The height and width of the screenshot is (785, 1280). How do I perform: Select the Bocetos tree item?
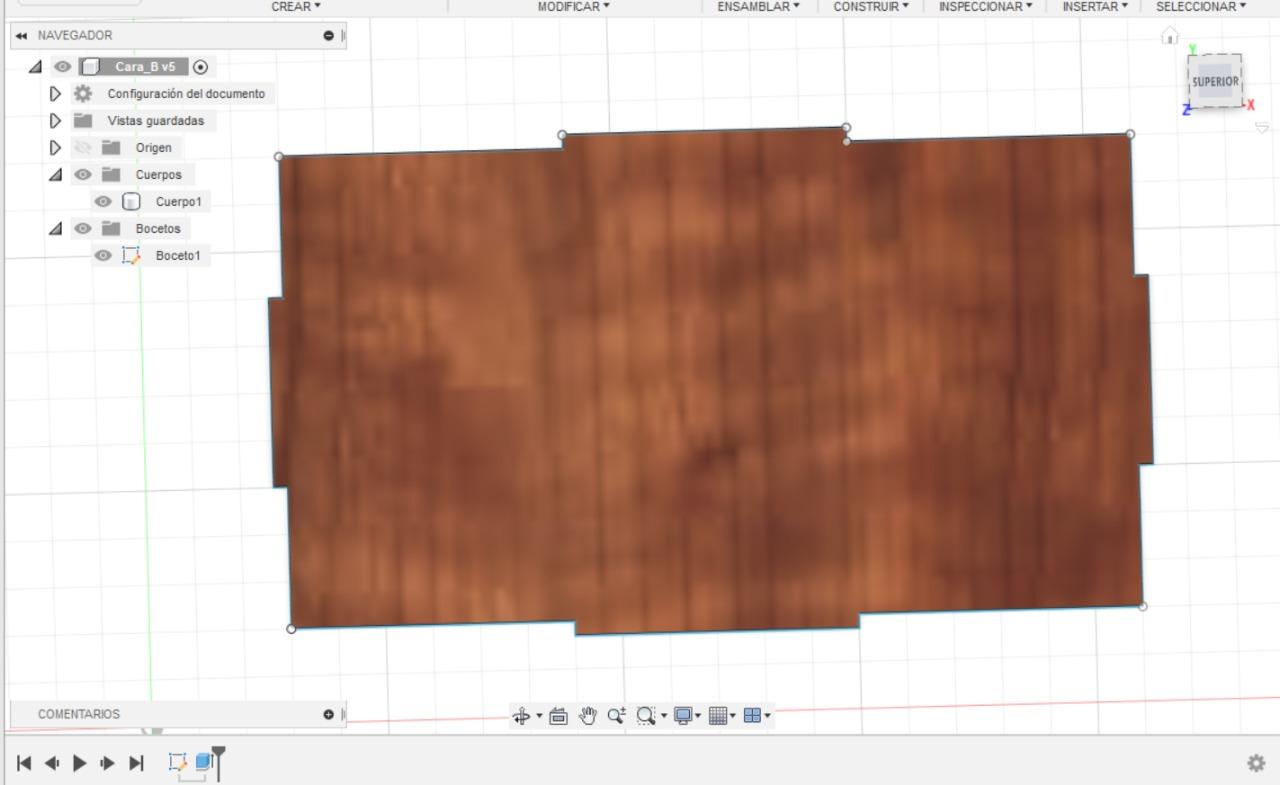tap(158, 229)
